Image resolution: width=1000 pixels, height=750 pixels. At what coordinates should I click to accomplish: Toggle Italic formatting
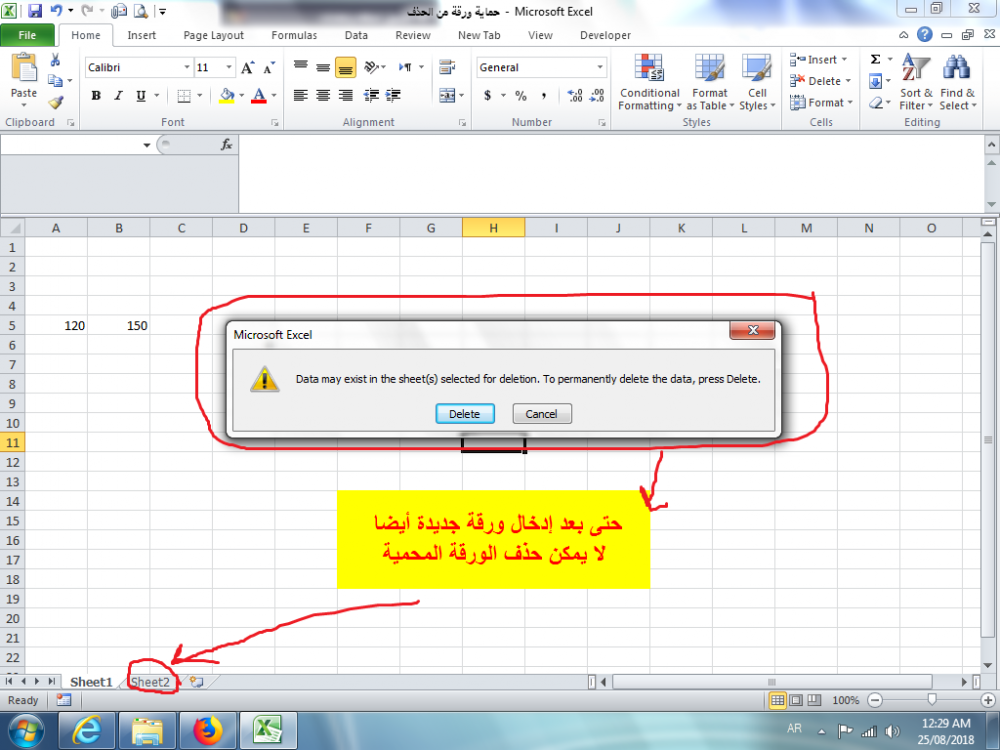[x=118, y=96]
